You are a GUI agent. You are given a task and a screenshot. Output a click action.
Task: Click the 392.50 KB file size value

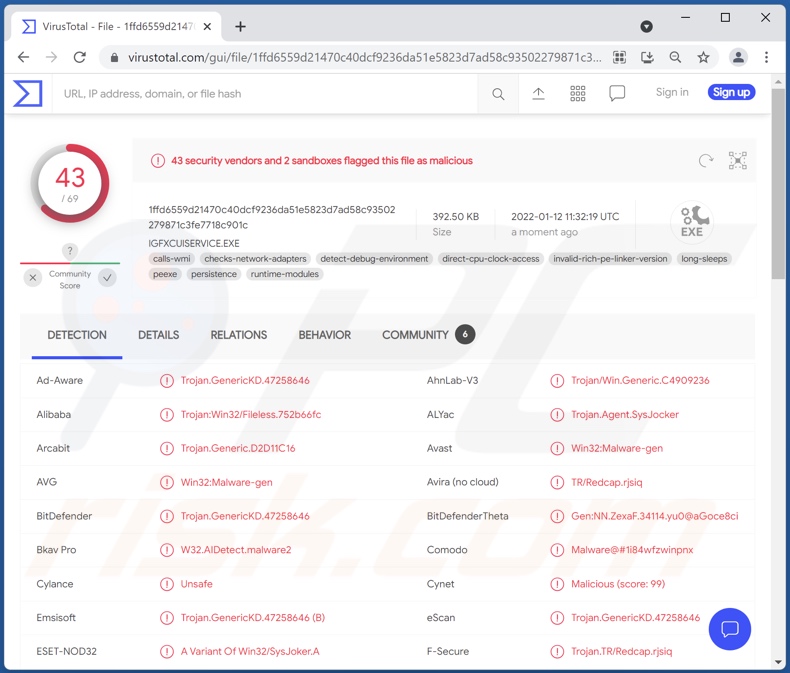[456, 217]
